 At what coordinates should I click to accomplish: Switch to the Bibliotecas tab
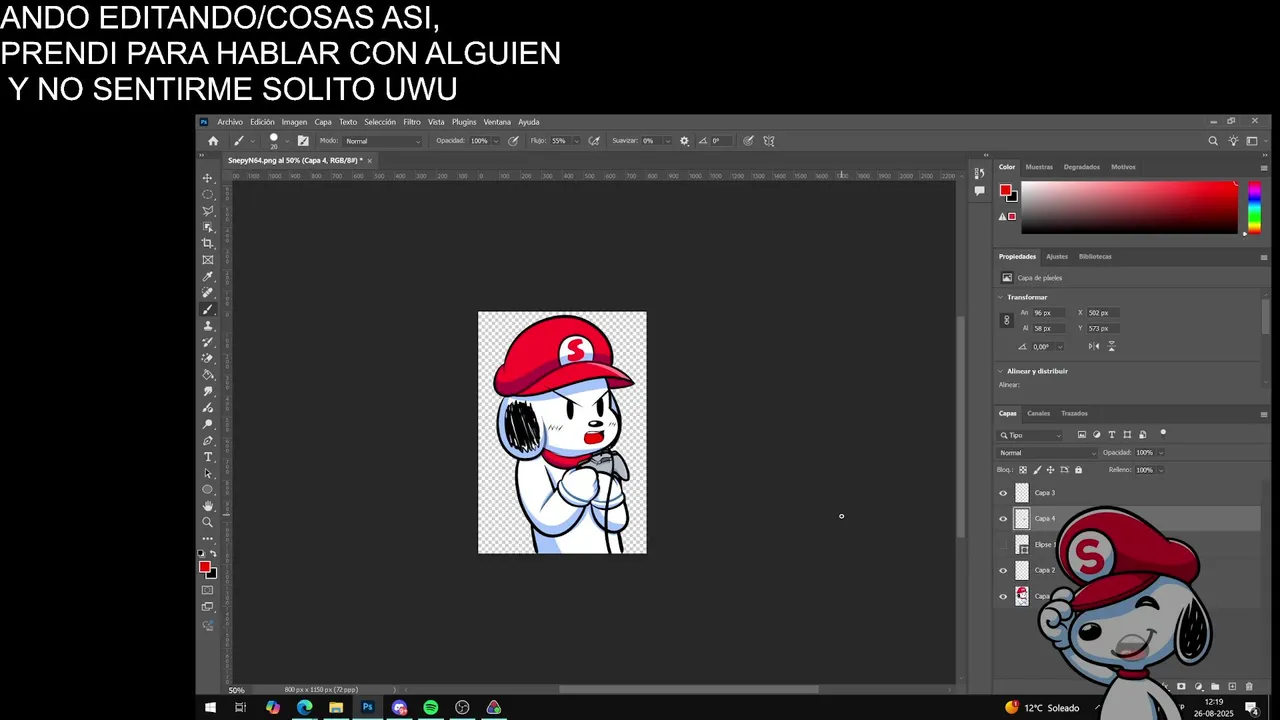tap(1095, 257)
